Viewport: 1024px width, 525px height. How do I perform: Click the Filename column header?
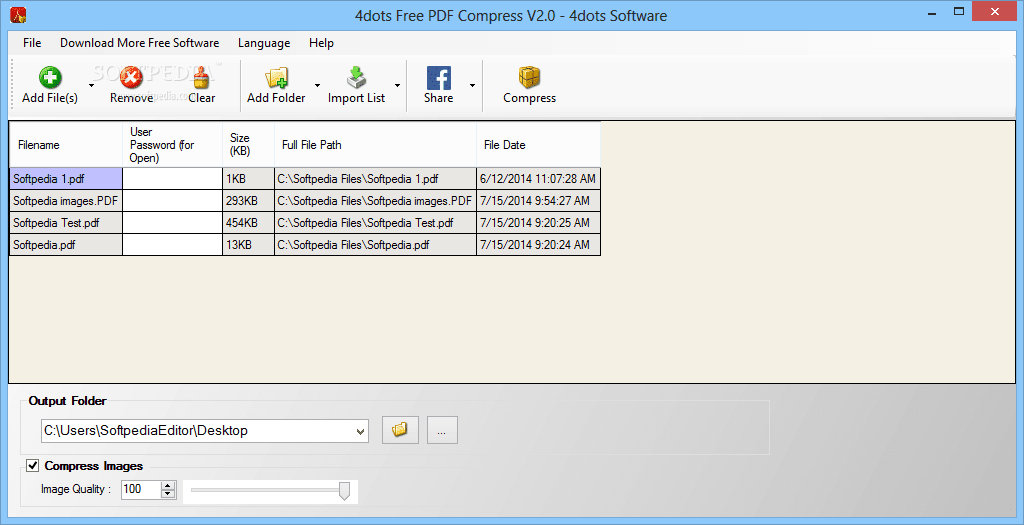66,145
